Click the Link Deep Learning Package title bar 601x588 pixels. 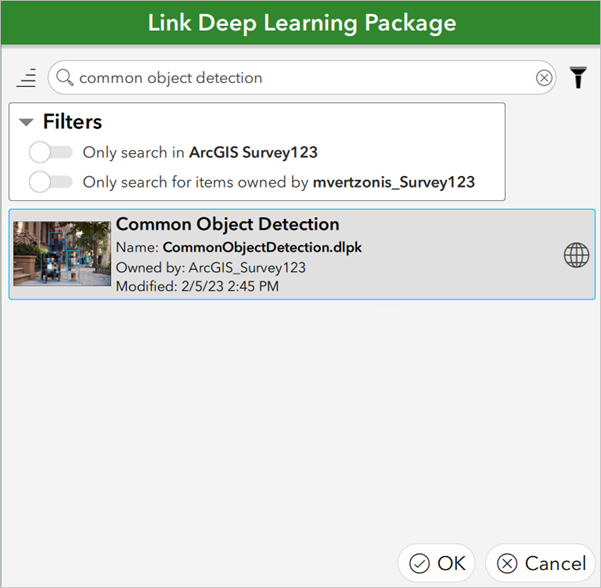[300, 23]
